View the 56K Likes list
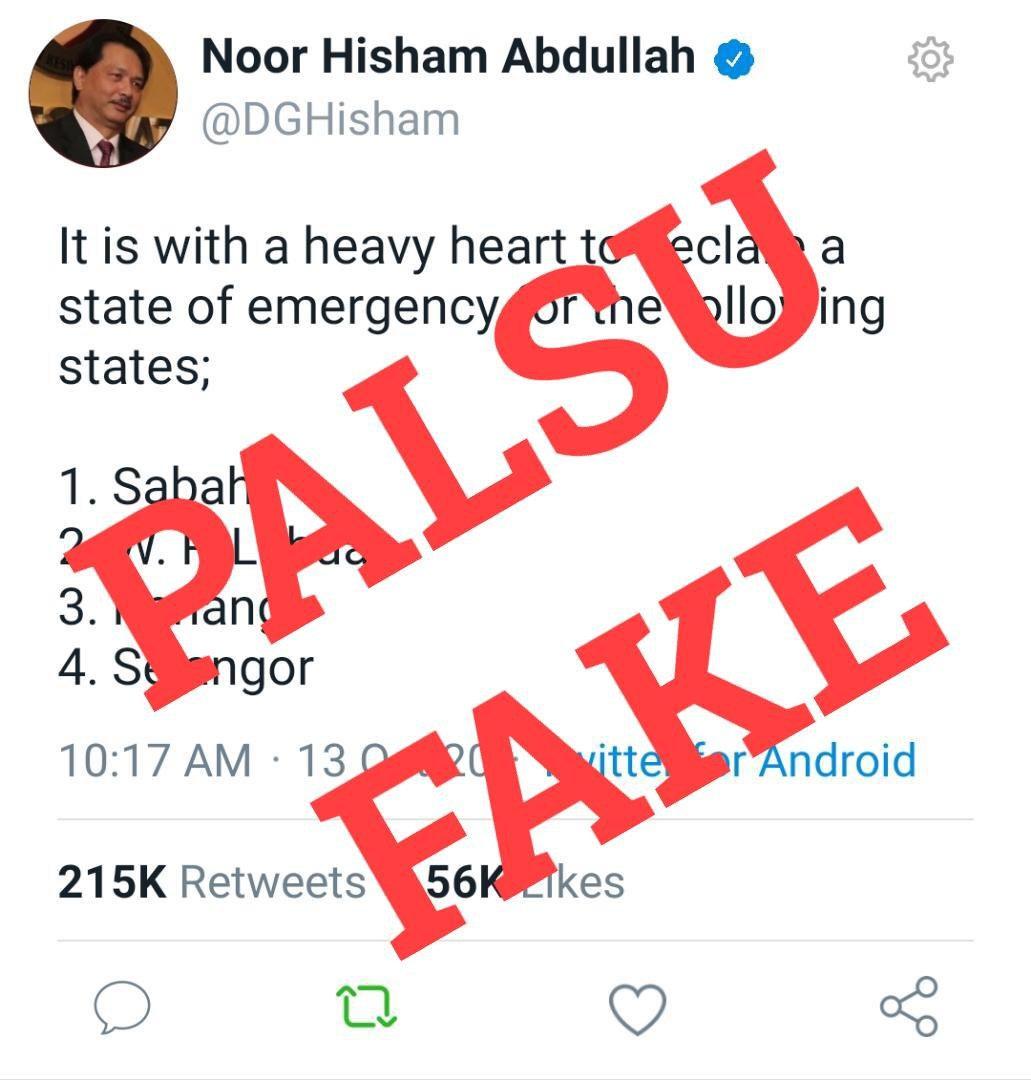 [x=525, y=882]
